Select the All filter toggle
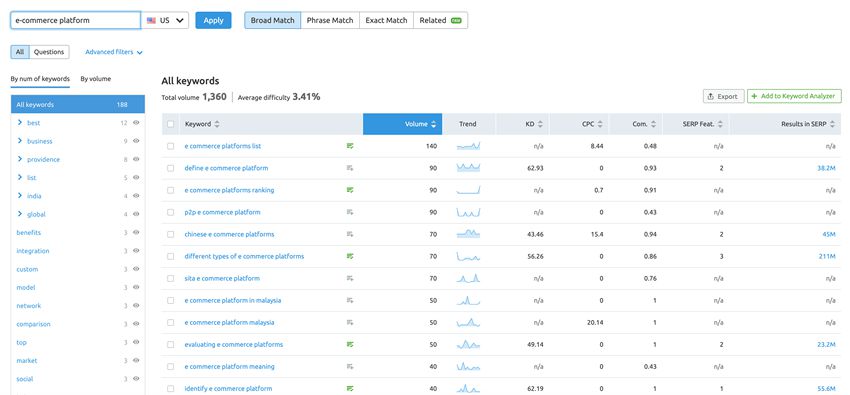 tap(20, 52)
